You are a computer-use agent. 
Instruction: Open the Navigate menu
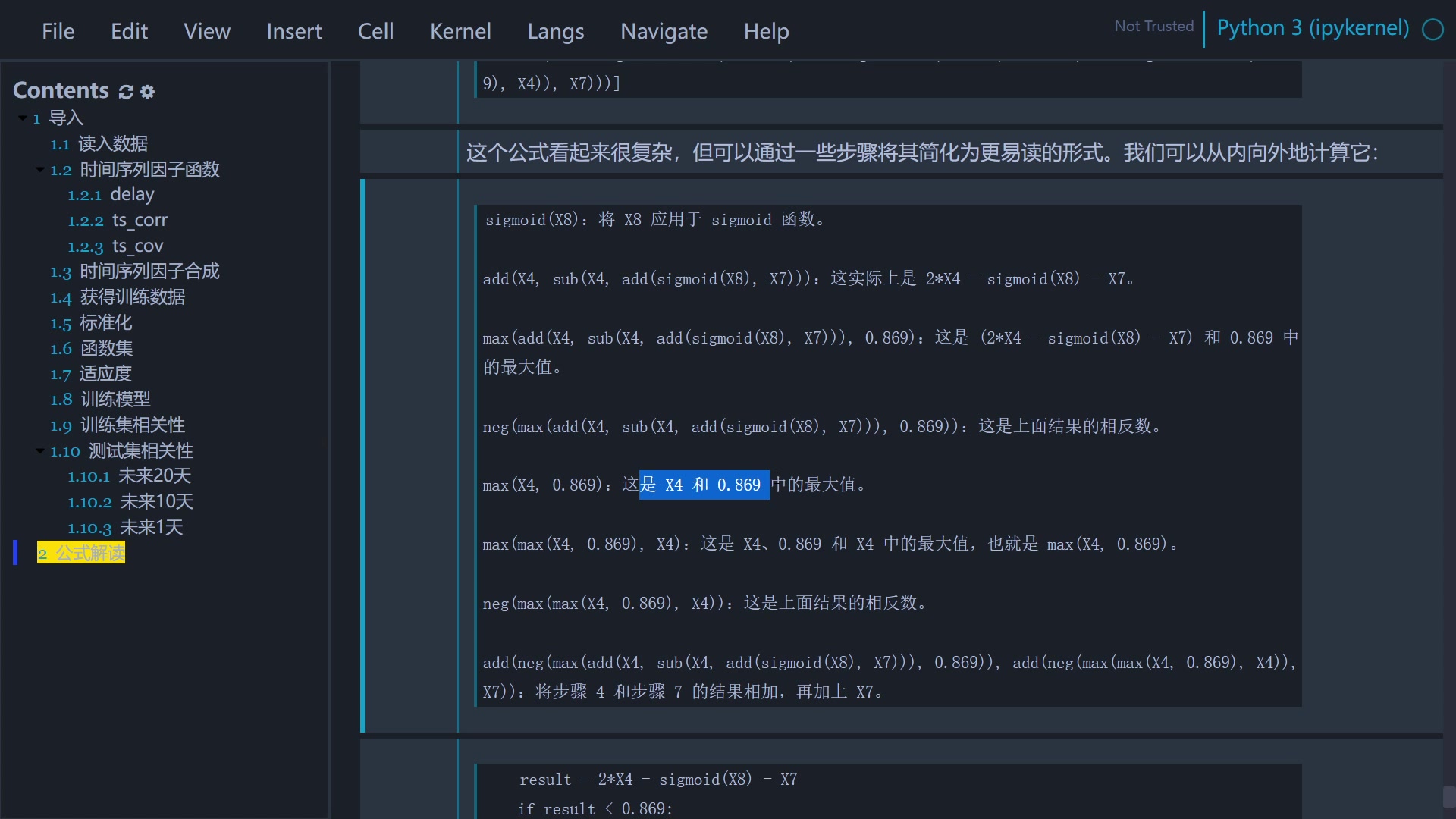click(x=664, y=31)
